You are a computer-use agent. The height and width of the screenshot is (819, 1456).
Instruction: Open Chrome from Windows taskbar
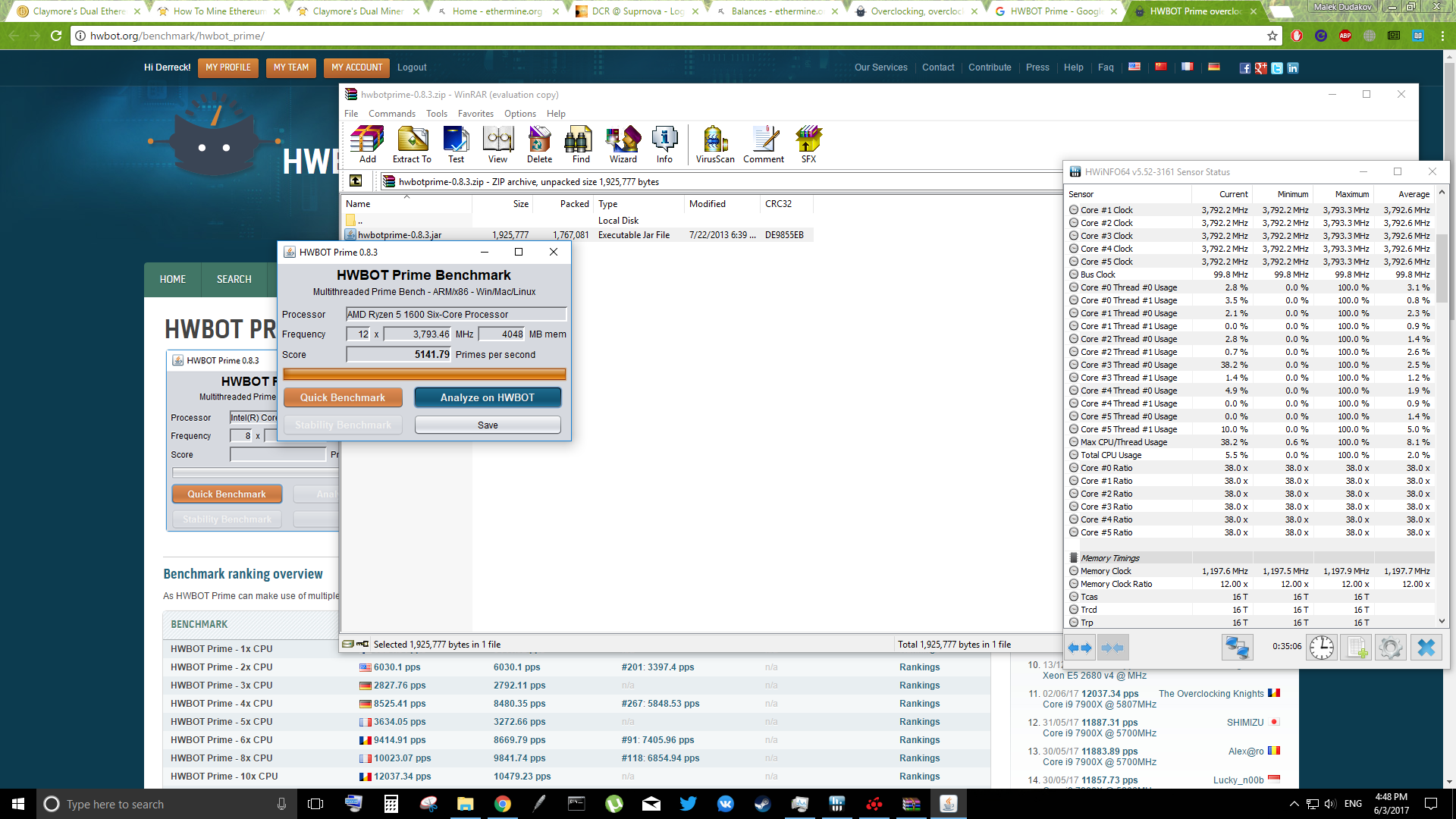click(502, 804)
